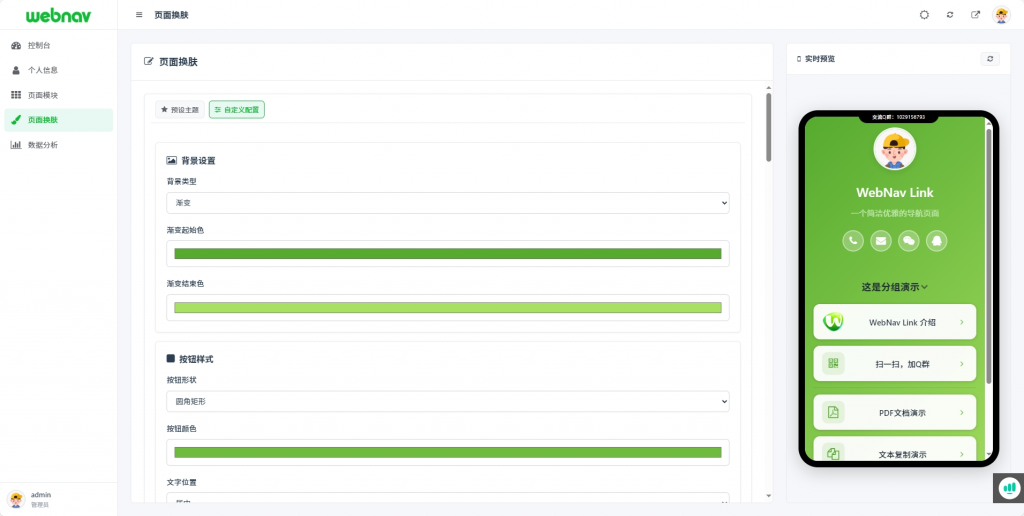The height and width of the screenshot is (516, 1024).
Task: Click the QQ penguin icon in the preview
Action: pos(936,240)
